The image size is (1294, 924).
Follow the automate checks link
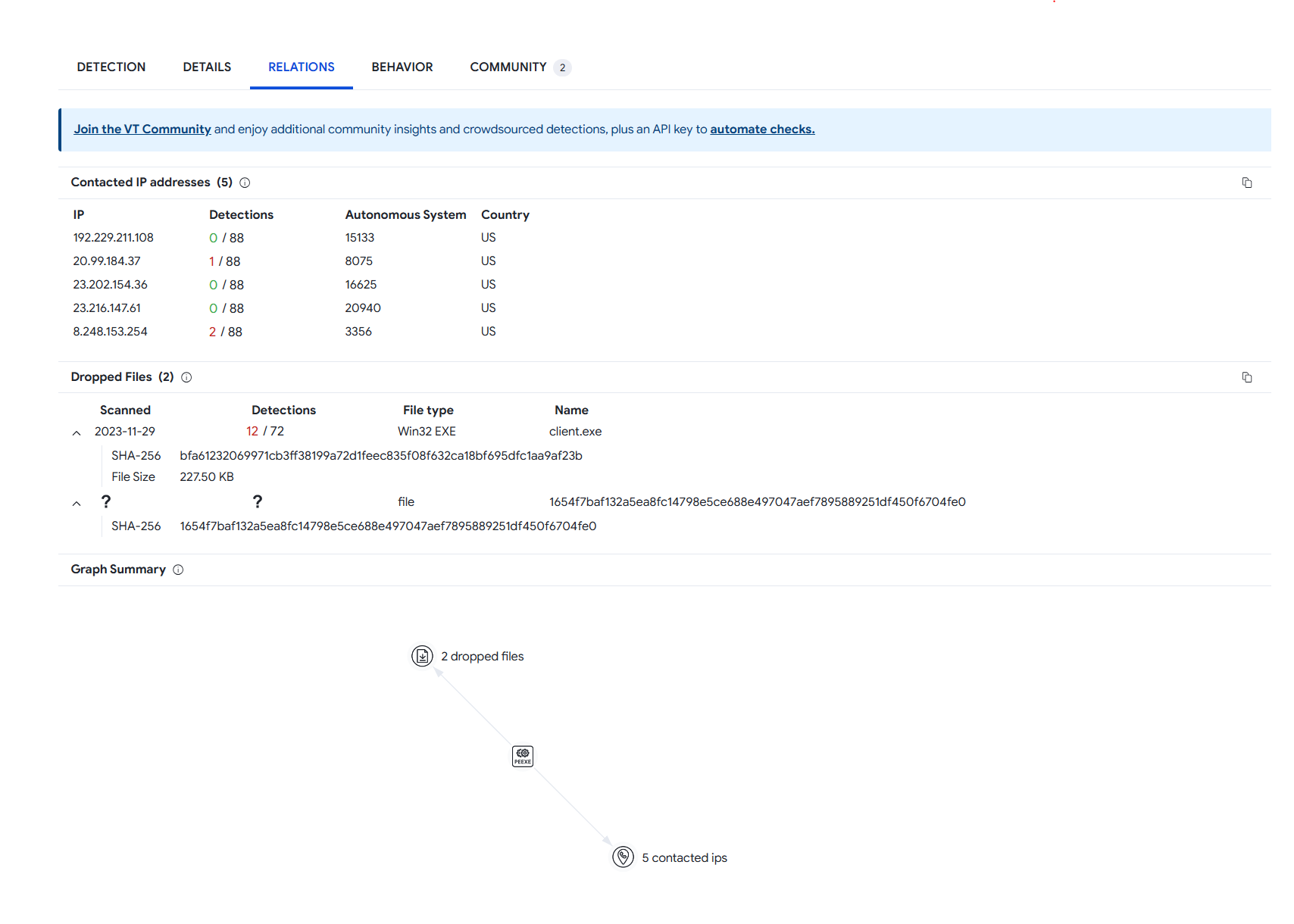coord(762,130)
